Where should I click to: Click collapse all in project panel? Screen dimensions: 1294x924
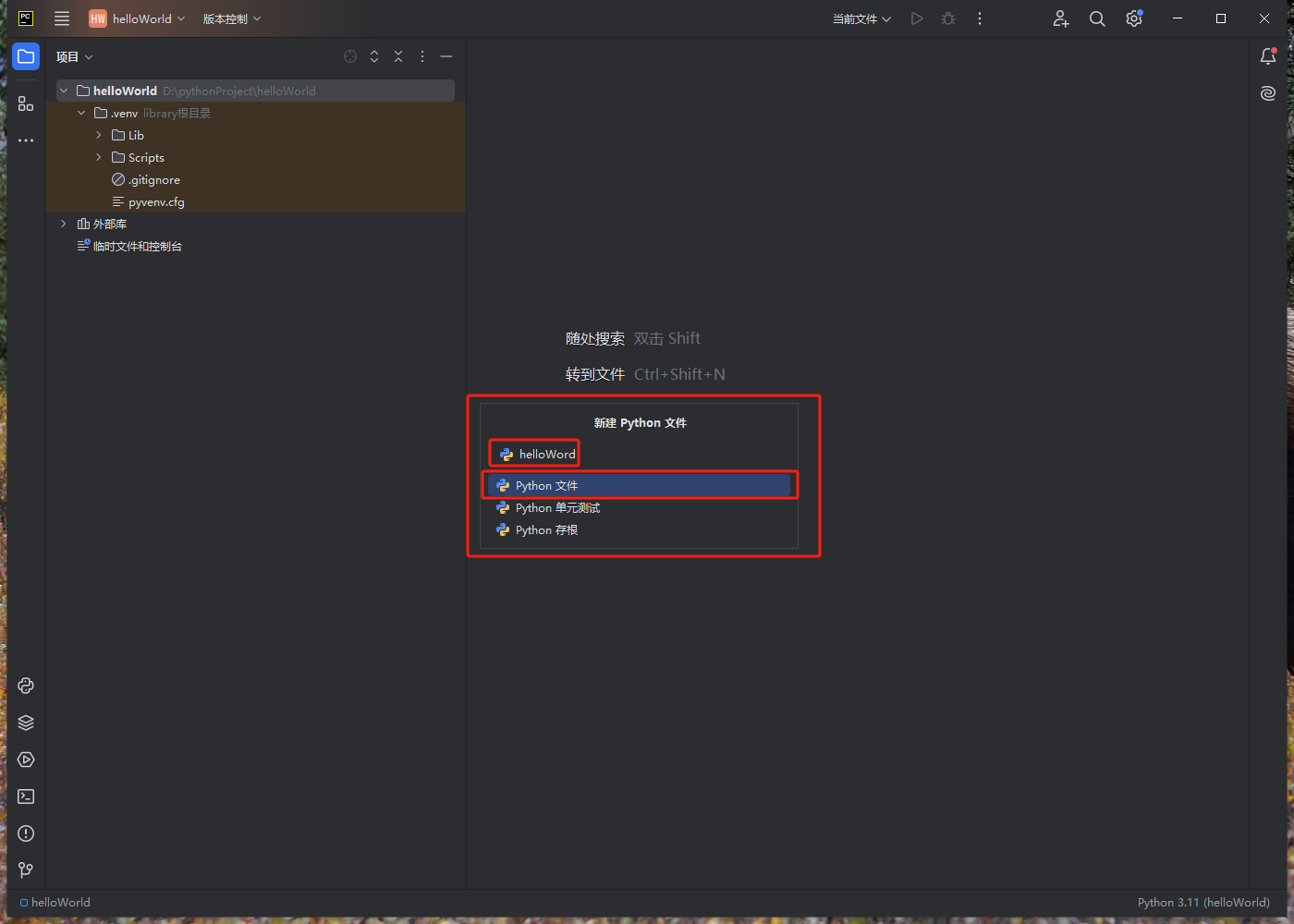398,56
